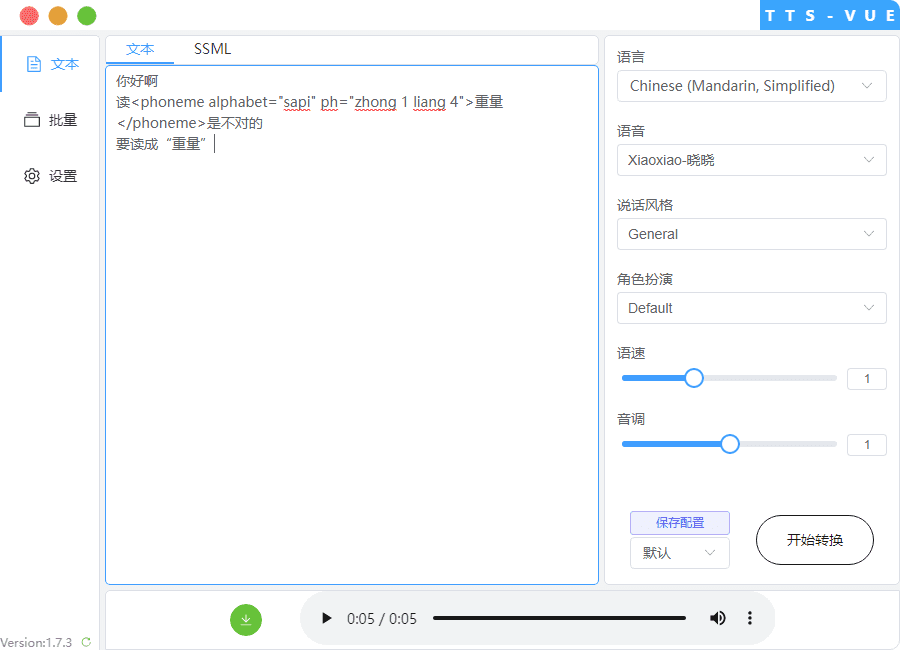Adjust the 语速 speech rate slider
The height and width of the screenshot is (650, 900).
pos(694,378)
